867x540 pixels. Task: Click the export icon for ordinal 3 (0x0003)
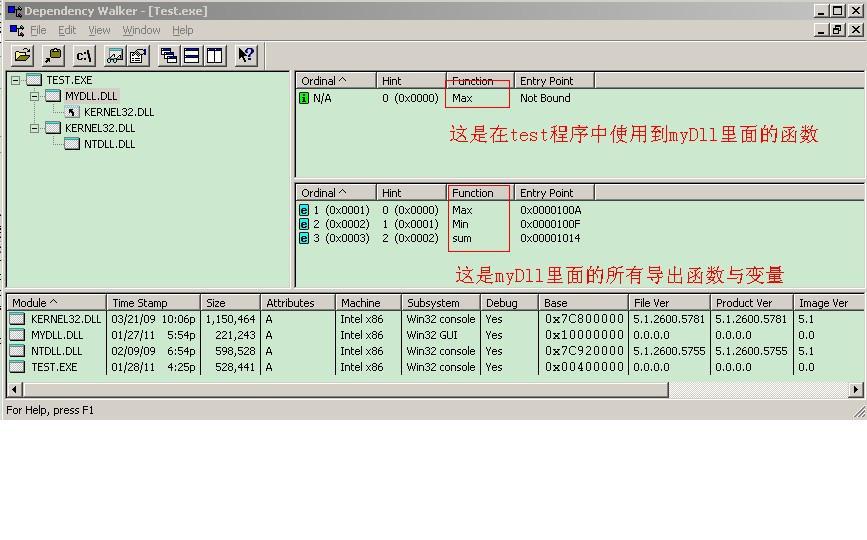tap(304, 238)
